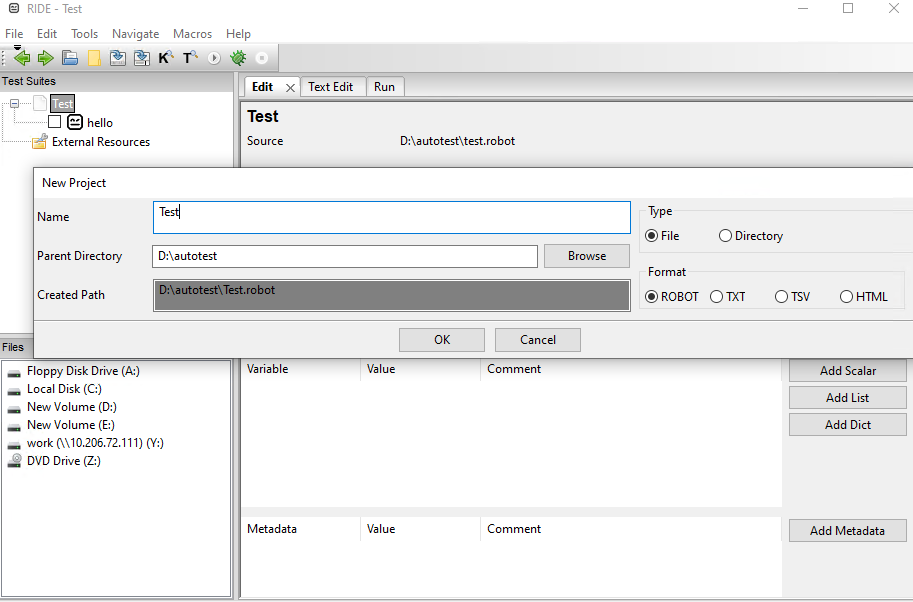Open the Tools menu

pos(84,34)
